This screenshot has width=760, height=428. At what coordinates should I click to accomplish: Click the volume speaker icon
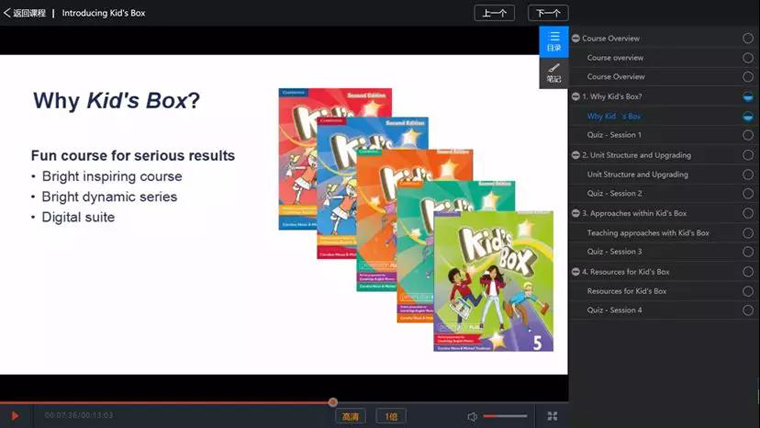[x=472, y=416]
